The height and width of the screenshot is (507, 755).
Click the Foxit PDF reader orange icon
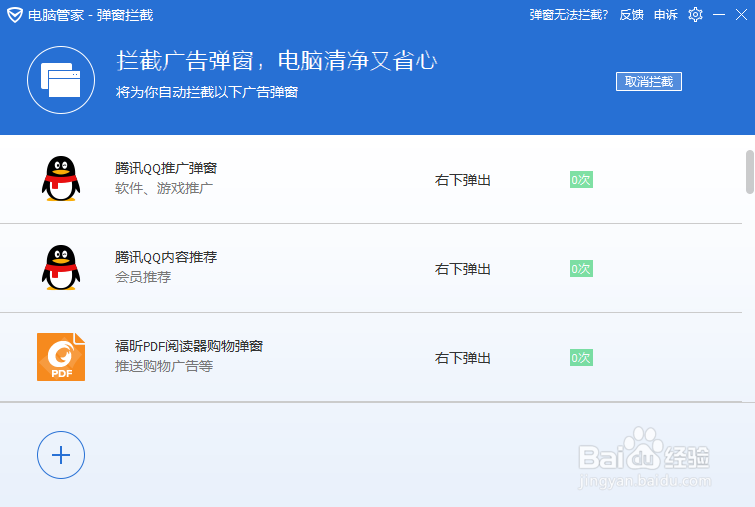tap(61, 357)
